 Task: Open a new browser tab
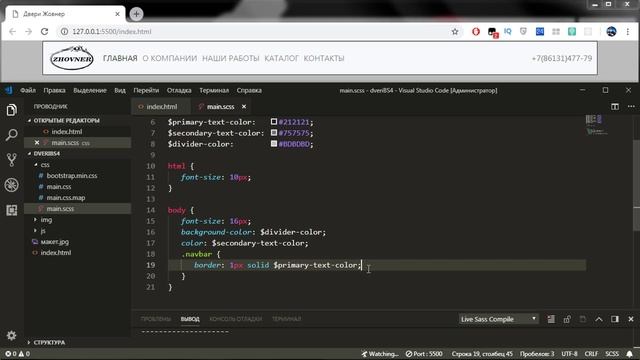click(136, 14)
